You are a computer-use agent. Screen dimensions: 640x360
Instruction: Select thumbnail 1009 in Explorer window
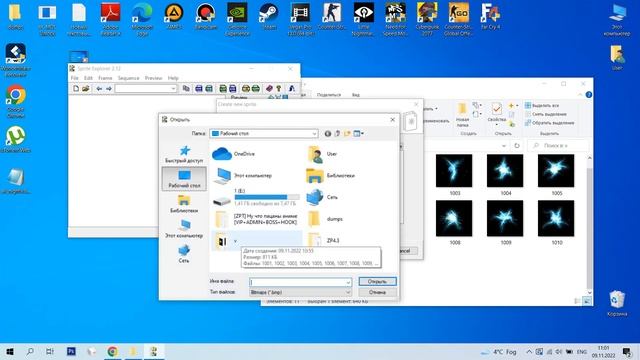click(x=505, y=223)
